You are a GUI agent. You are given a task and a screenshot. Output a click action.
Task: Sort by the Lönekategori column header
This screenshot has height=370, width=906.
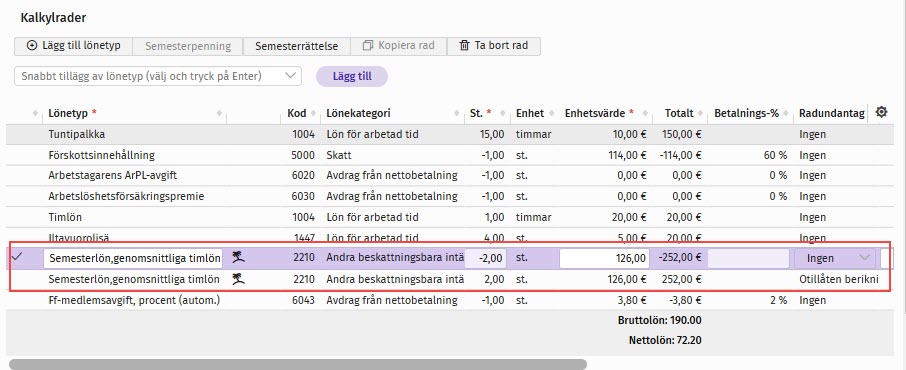pos(358,113)
